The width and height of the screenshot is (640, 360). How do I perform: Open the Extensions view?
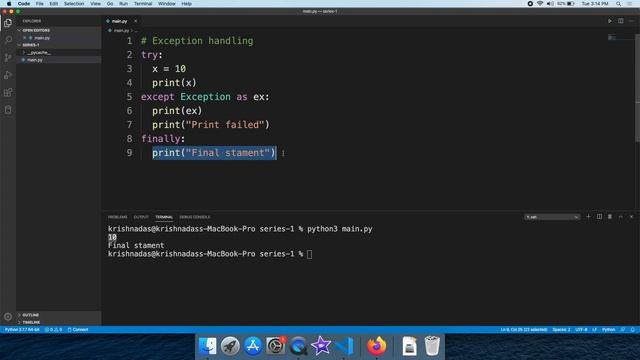pos(8,93)
